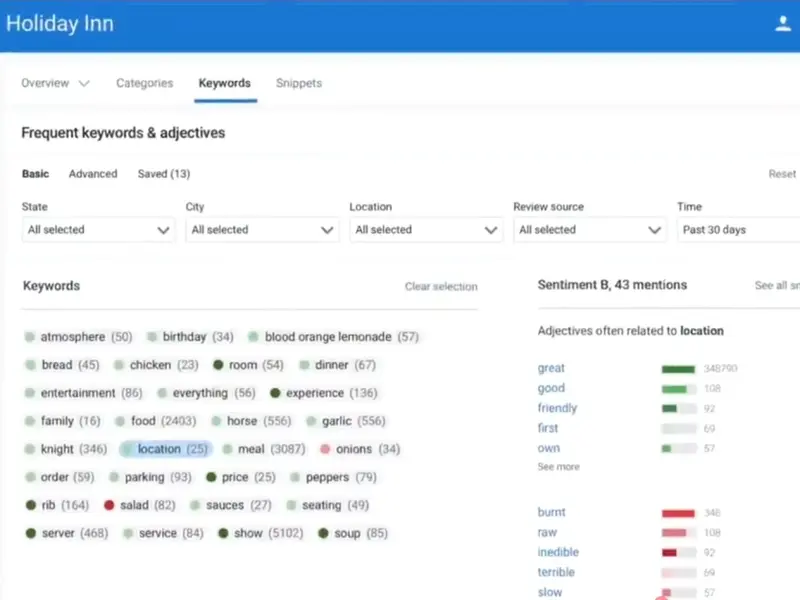Toggle the selected location keyword chip
The height and width of the screenshot is (600, 800).
click(166, 450)
